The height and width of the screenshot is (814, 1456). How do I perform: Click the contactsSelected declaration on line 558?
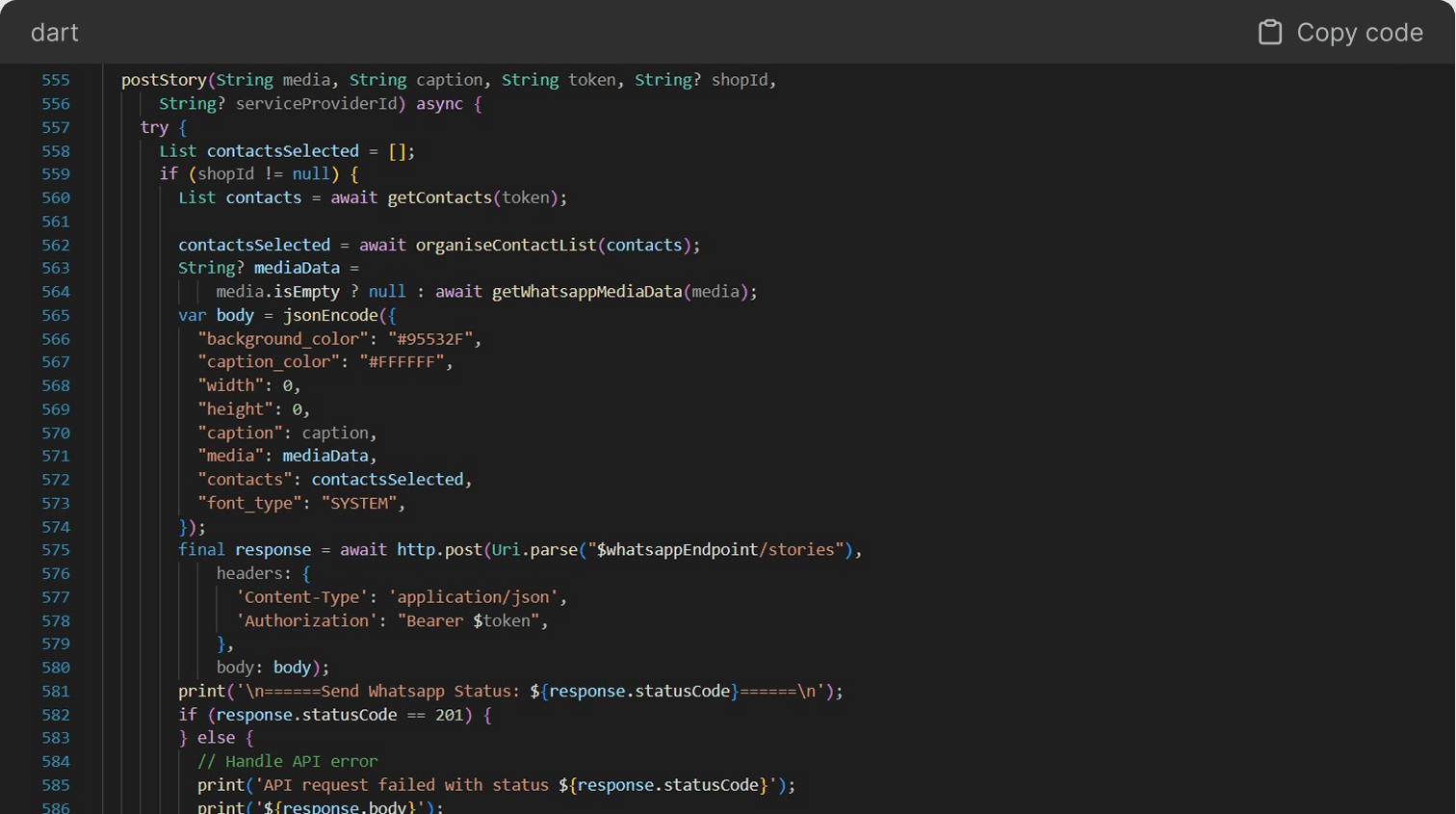pos(282,150)
